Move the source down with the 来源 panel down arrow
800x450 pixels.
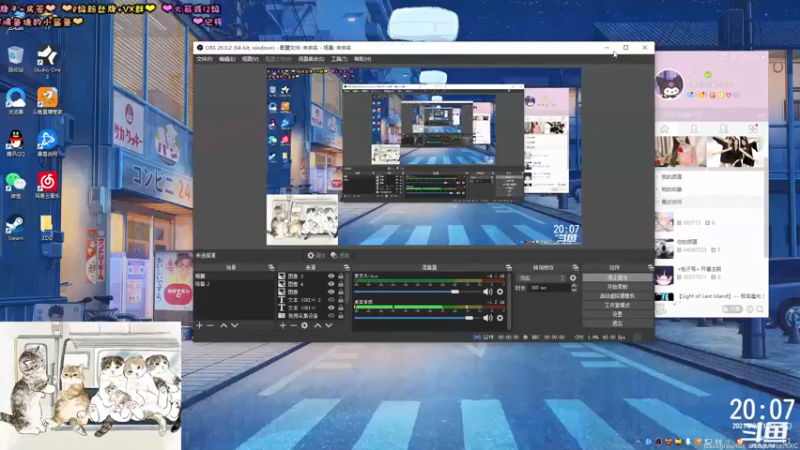tap(329, 326)
